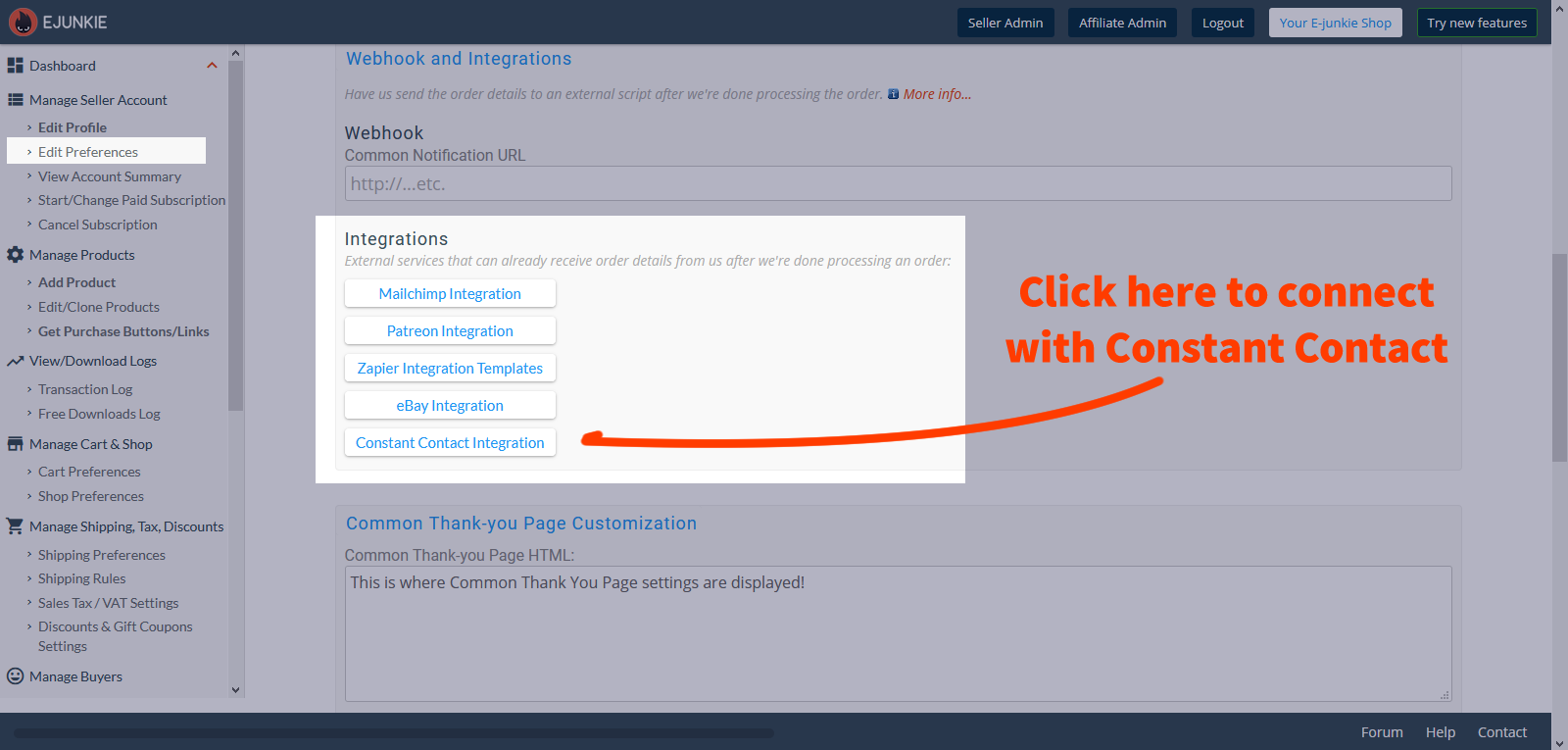This screenshot has width=1568, height=750.
Task: Click the Common Notification URL input field
Action: pyautogui.click(x=898, y=183)
